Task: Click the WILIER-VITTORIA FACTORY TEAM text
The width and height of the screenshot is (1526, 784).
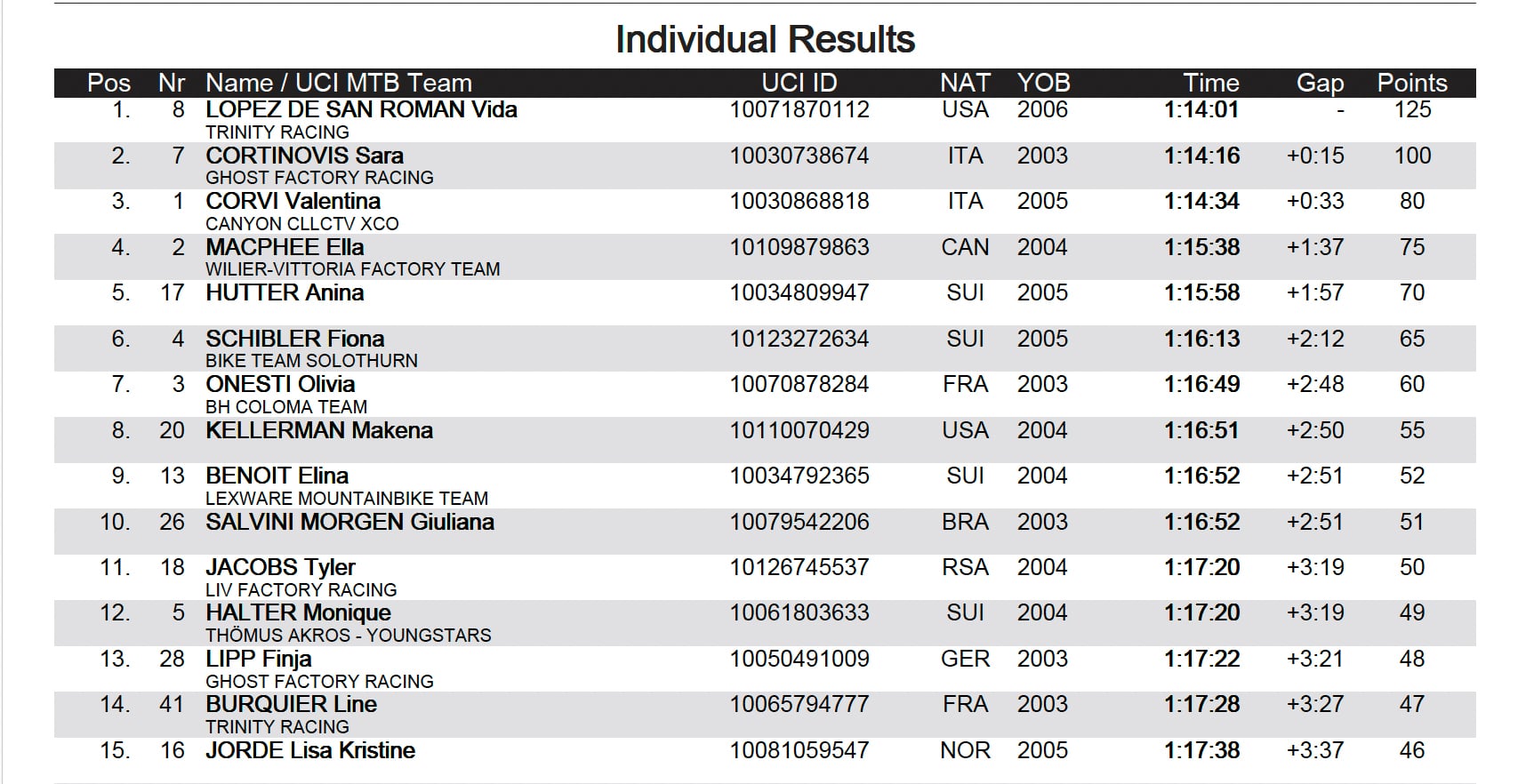Action: pyautogui.click(x=352, y=269)
